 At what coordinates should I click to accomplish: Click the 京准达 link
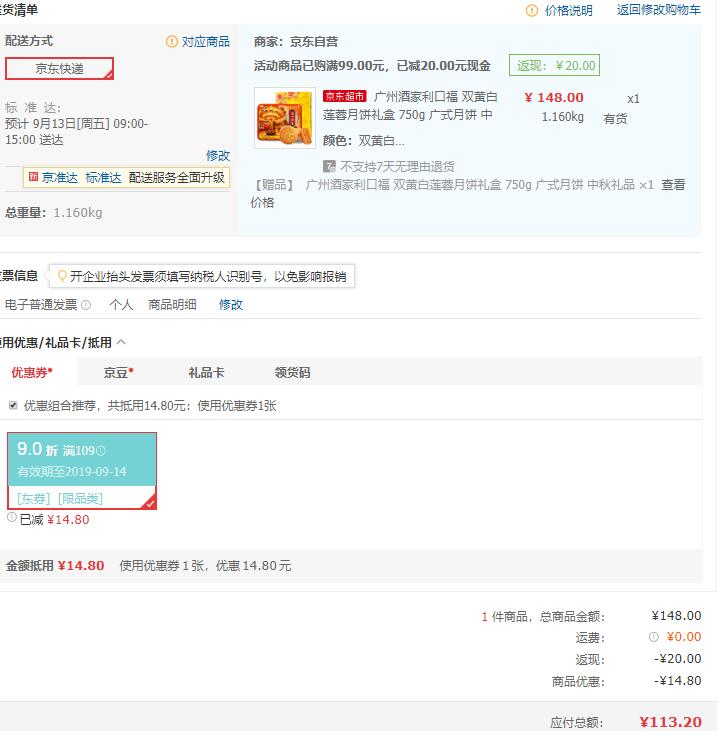(60, 178)
